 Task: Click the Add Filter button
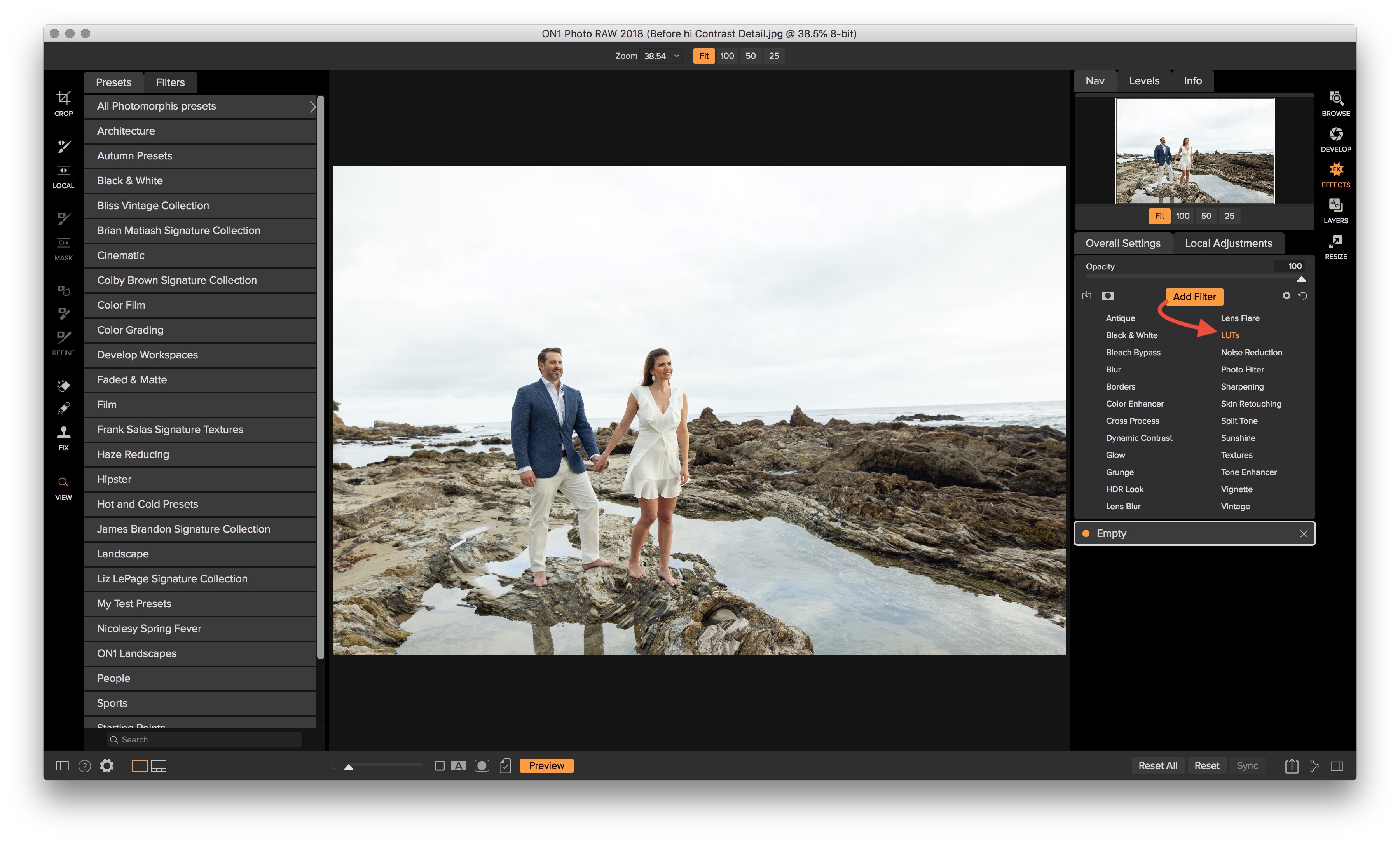tap(1194, 297)
